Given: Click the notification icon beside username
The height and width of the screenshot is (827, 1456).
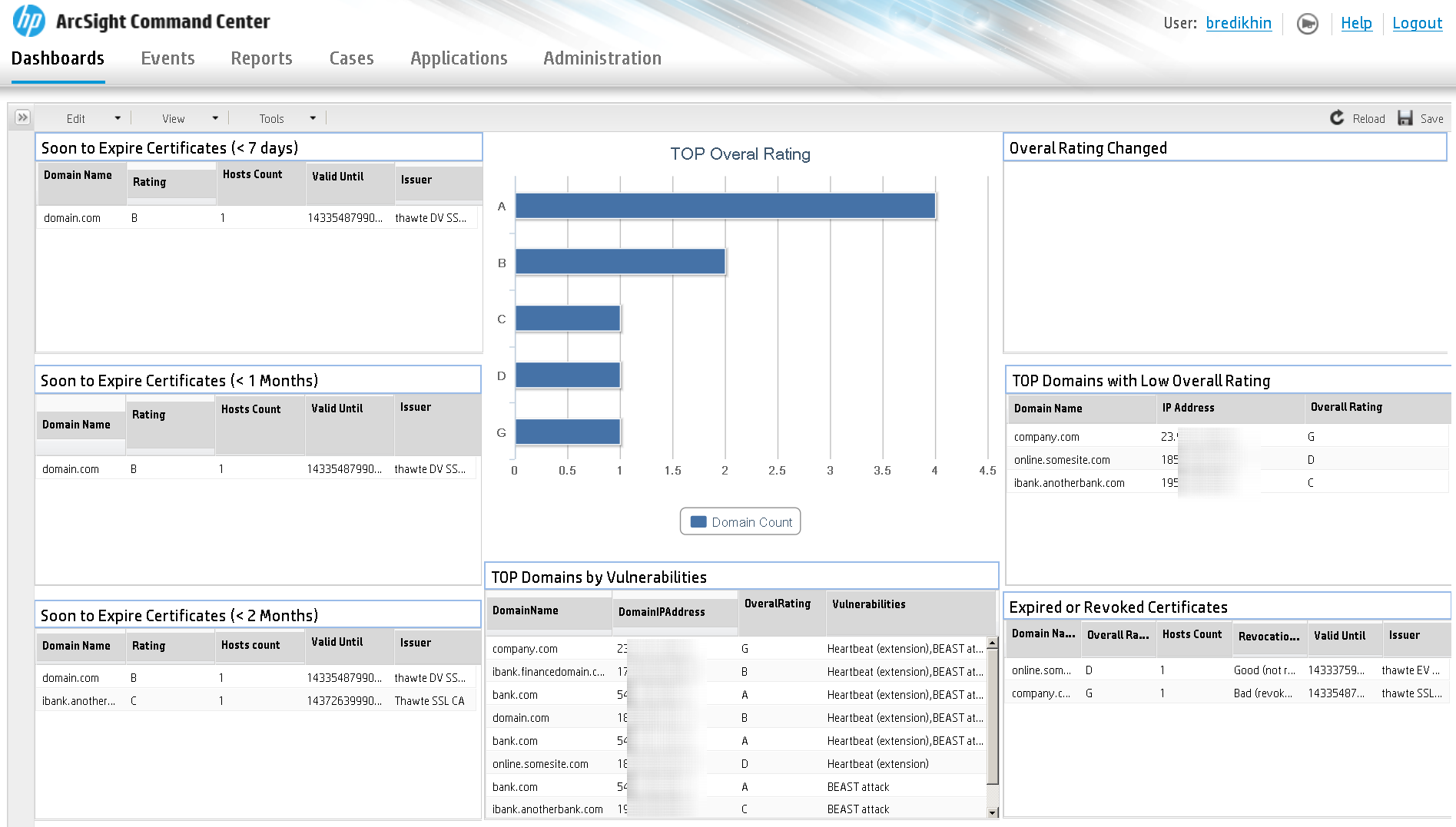Looking at the screenshot, I should (1307, 24).
